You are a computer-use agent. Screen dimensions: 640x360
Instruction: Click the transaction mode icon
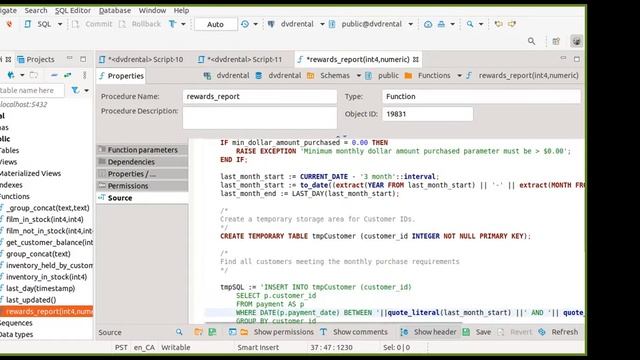[172, 24]
